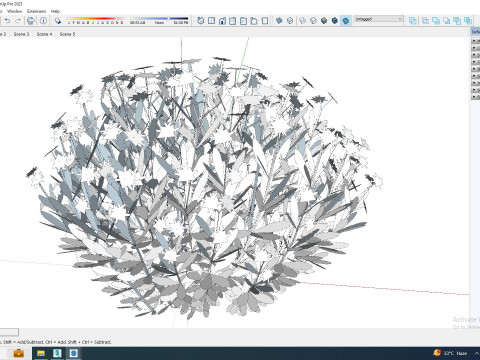Open File Explorer from taskbar
The height and width of the screenshot is (360, 480).
click(41, 353)
